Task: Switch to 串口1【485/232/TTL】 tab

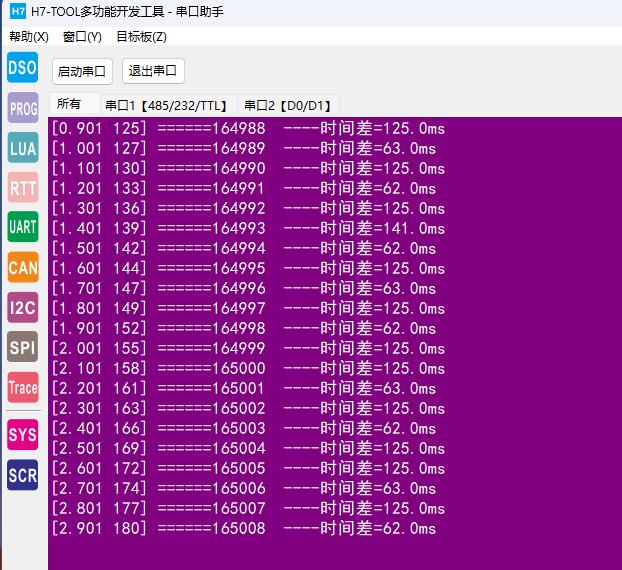Action: pos(168,105)
